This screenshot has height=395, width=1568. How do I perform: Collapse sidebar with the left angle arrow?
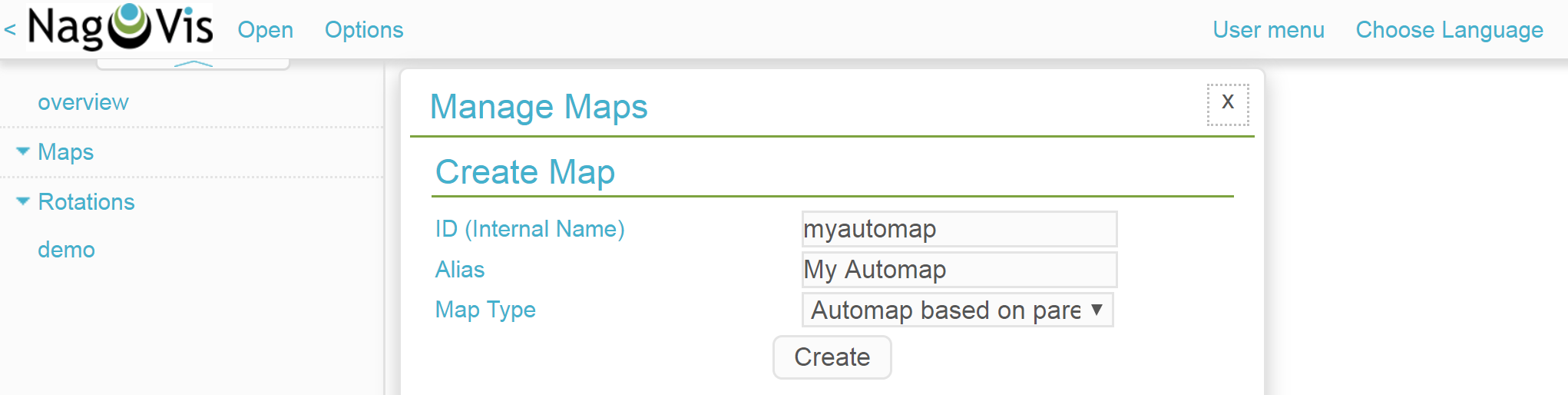(x=10, y=30)
